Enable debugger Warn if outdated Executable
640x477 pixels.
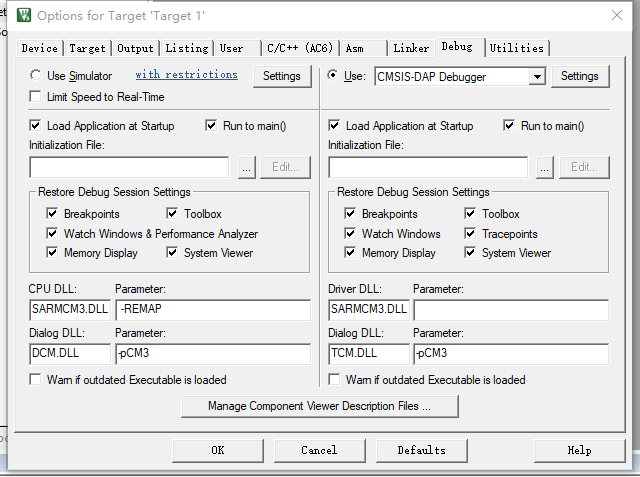(x=334, y=379)
